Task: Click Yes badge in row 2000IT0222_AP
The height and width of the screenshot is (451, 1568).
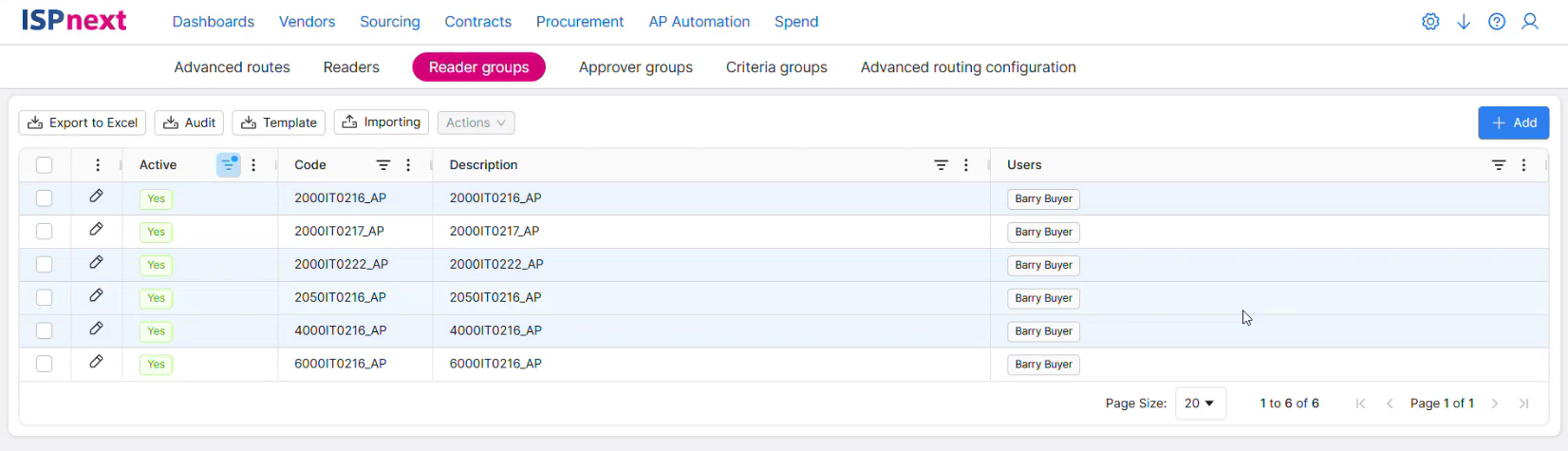Action: tap(157, 265)
